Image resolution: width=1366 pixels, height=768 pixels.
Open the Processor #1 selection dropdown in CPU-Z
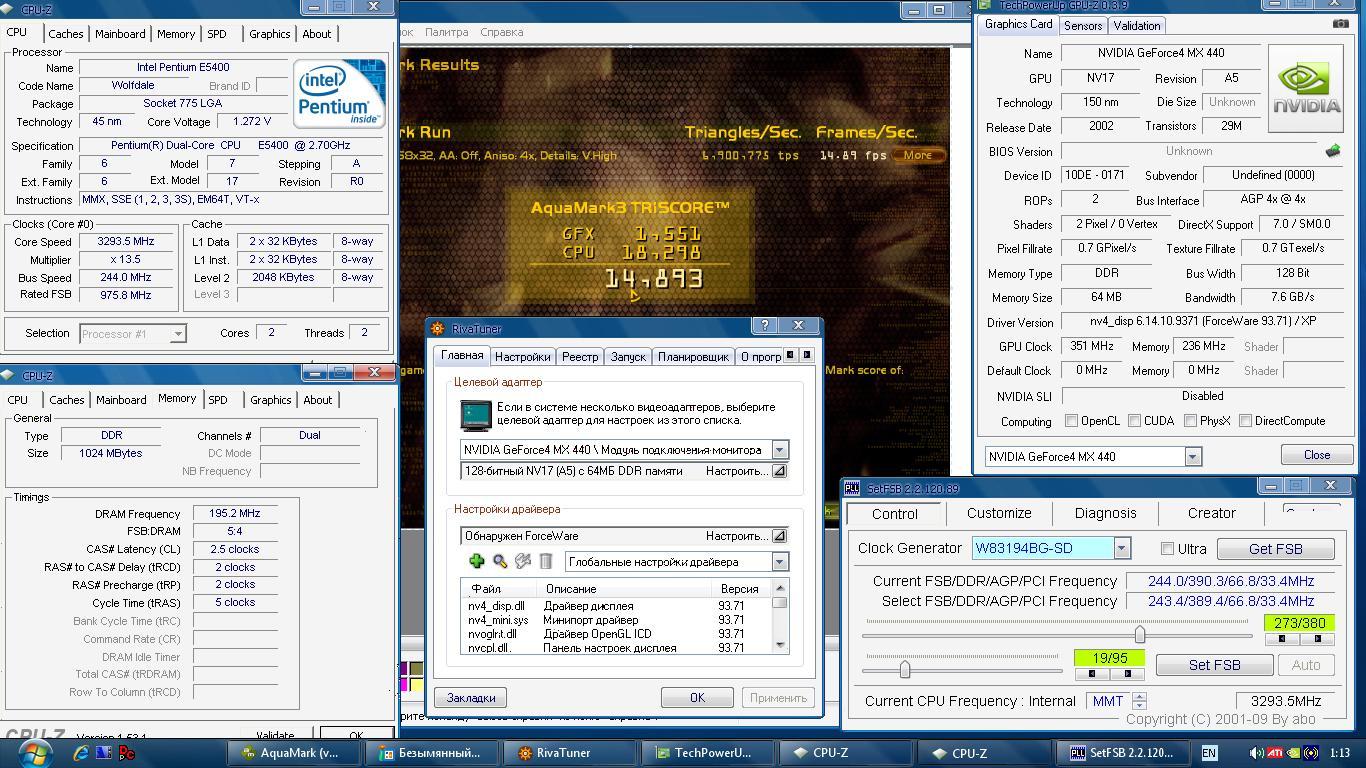click(x=177, y=334)
